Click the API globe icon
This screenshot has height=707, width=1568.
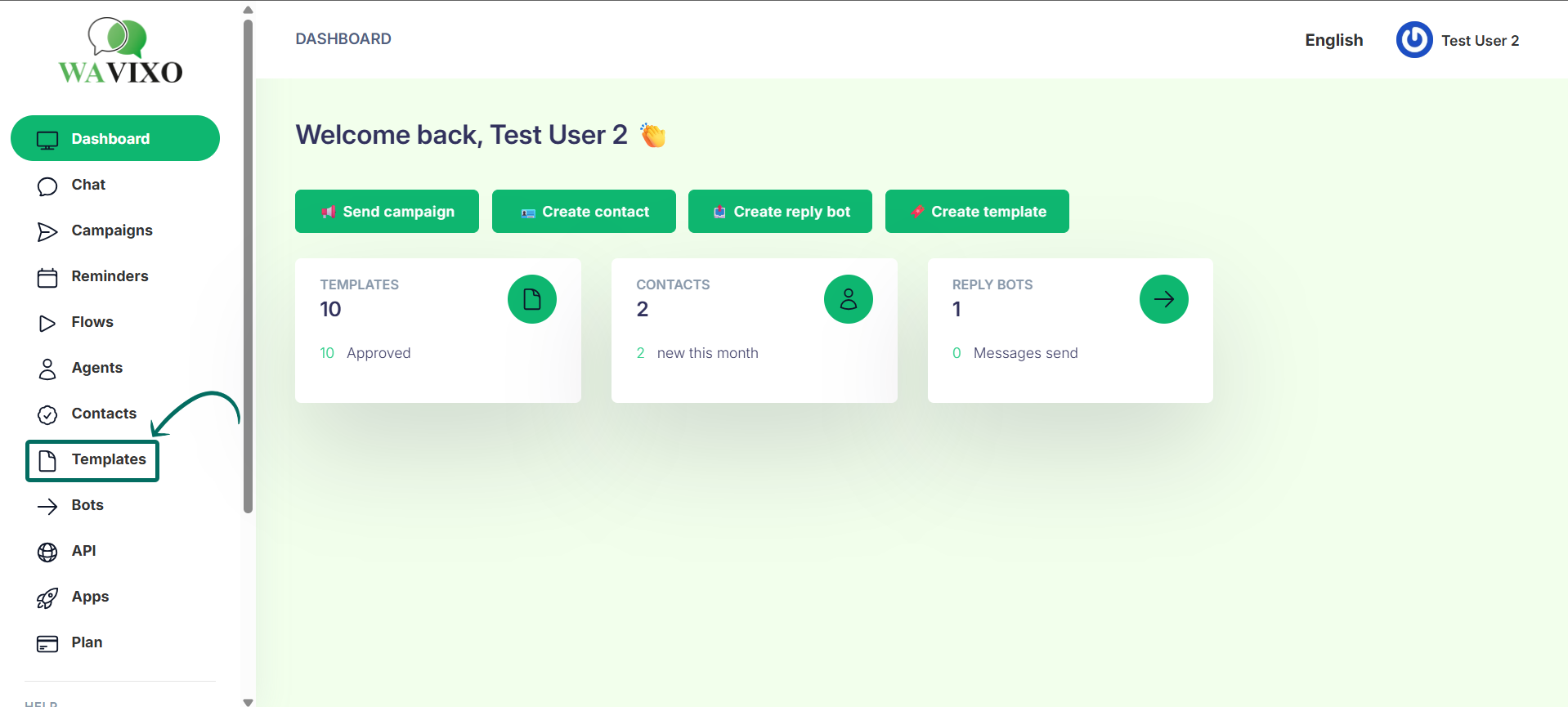pos(47,553)
